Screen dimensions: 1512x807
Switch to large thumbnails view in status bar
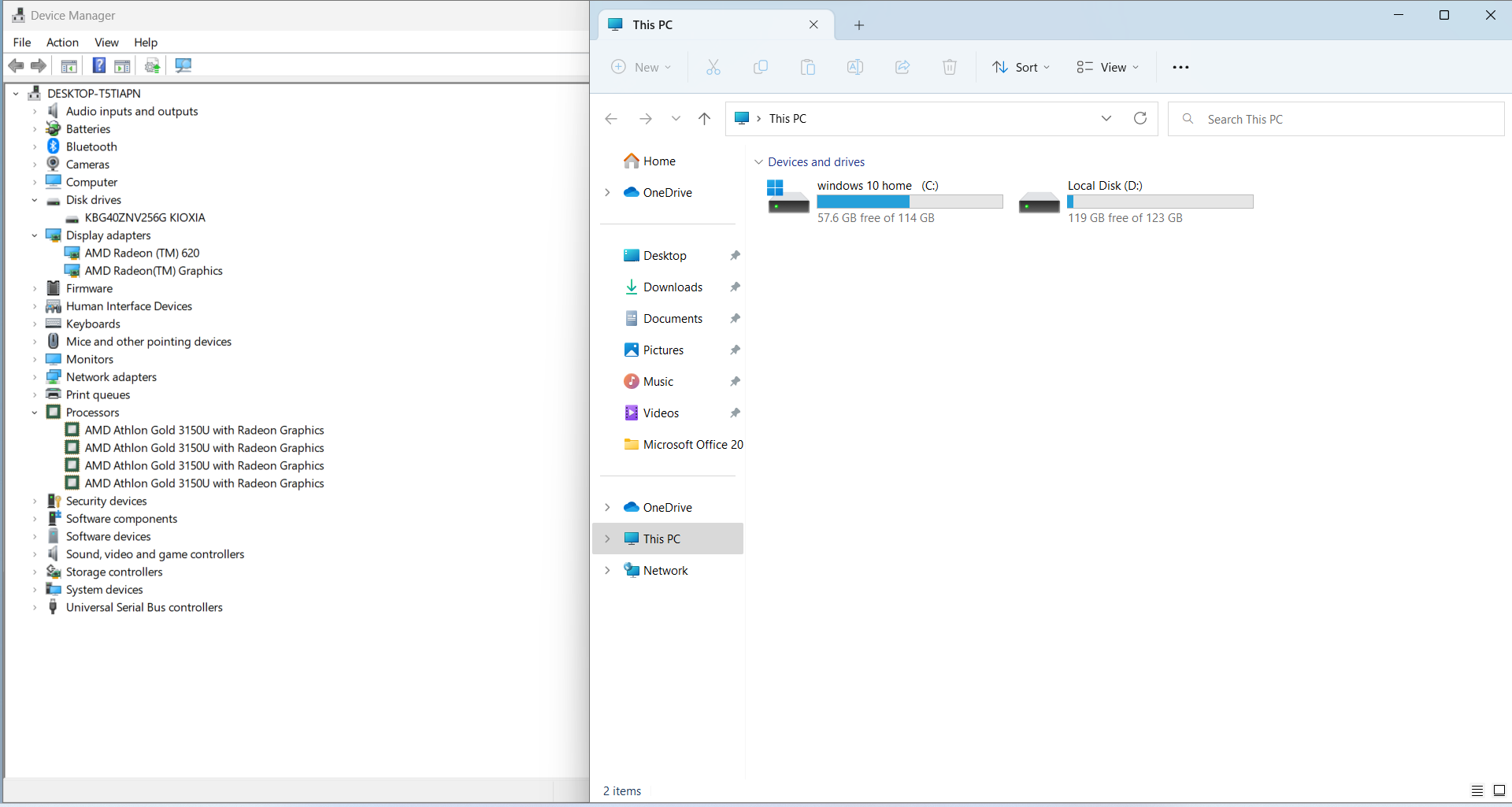point(1499,790)
